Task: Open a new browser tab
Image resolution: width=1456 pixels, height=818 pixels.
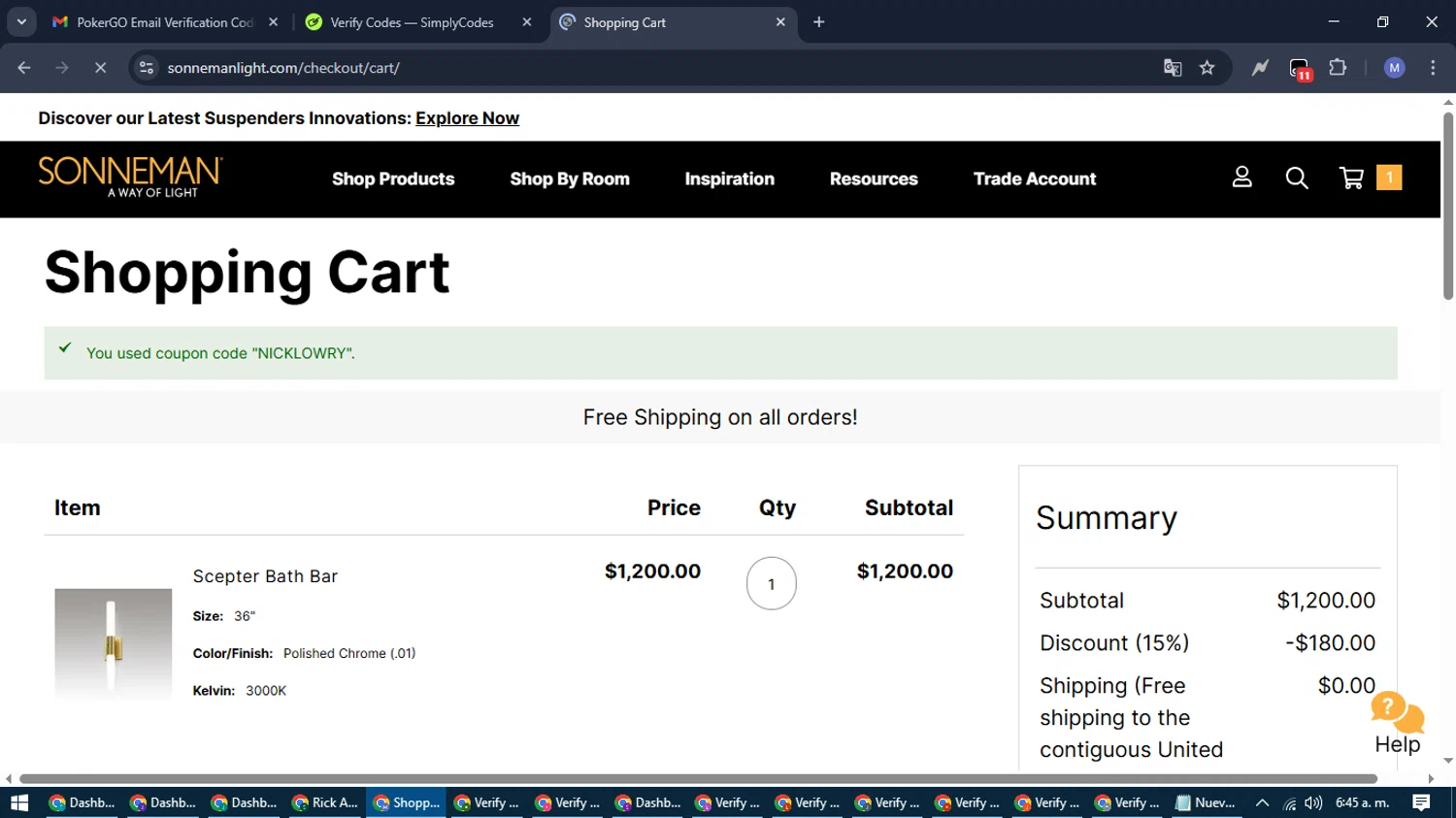Action: (x=819, y=22)
